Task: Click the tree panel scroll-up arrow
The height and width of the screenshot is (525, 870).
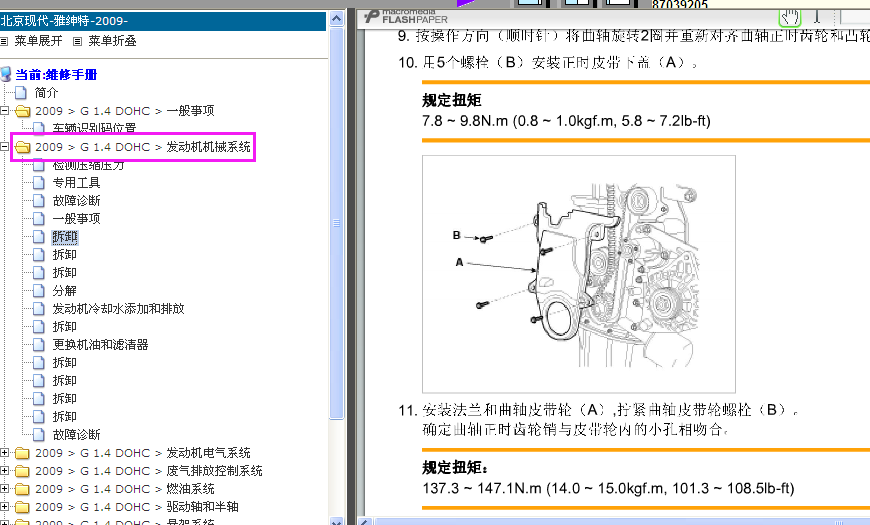Action: 336,18
